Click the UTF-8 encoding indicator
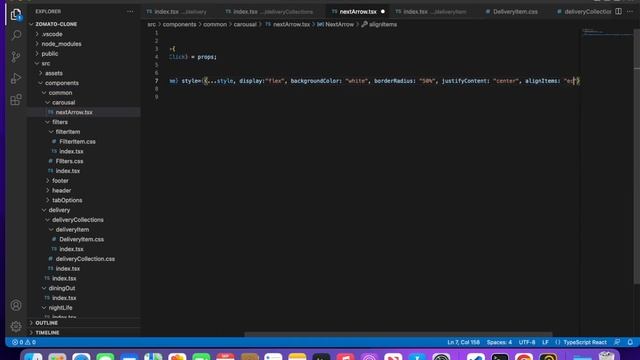Image resolution: width=640 pixels, height=360 pixels. pyautogui.click(x=527, y=342)
